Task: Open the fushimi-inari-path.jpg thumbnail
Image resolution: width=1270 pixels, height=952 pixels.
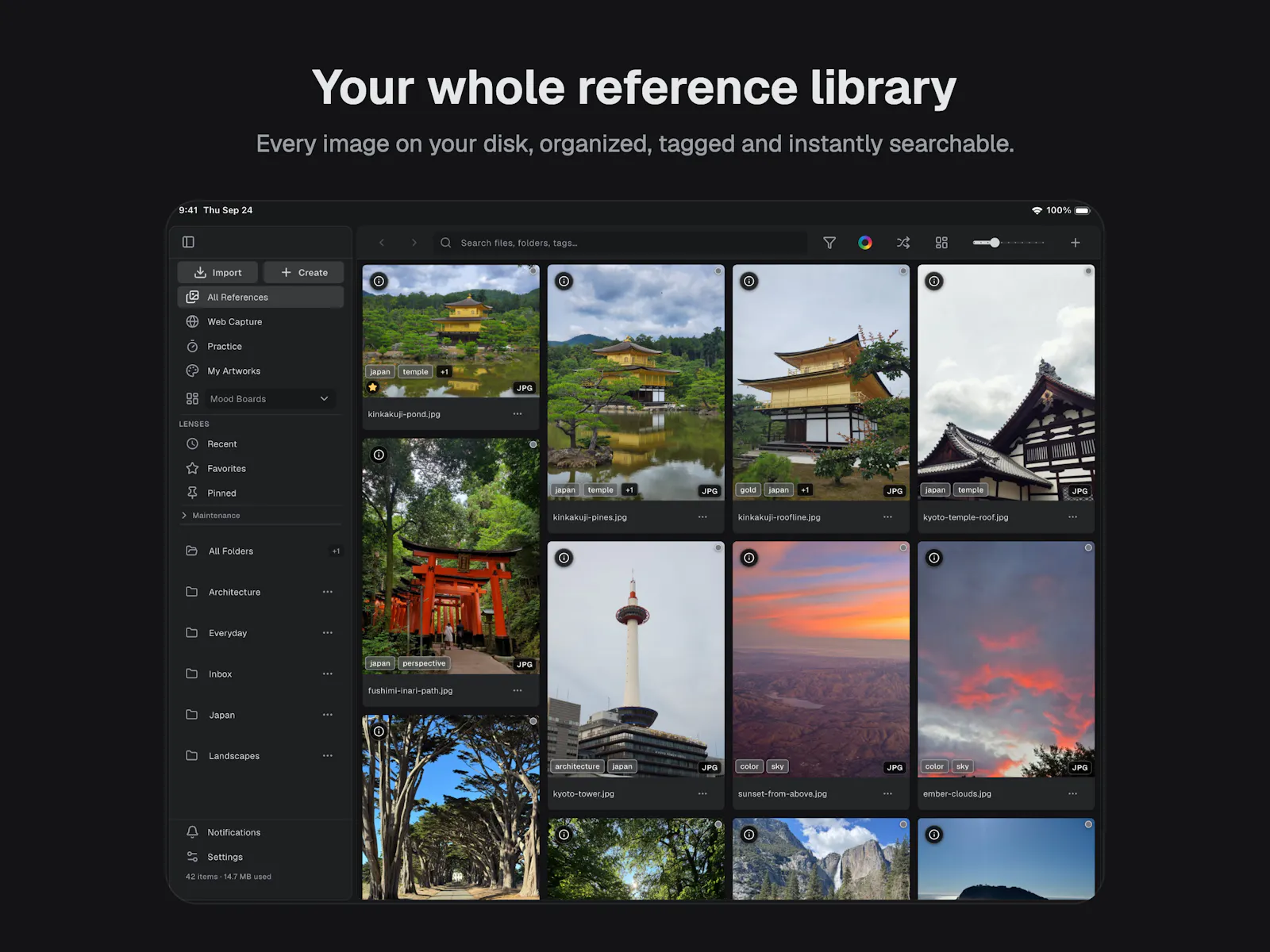Action: point(451,556)
